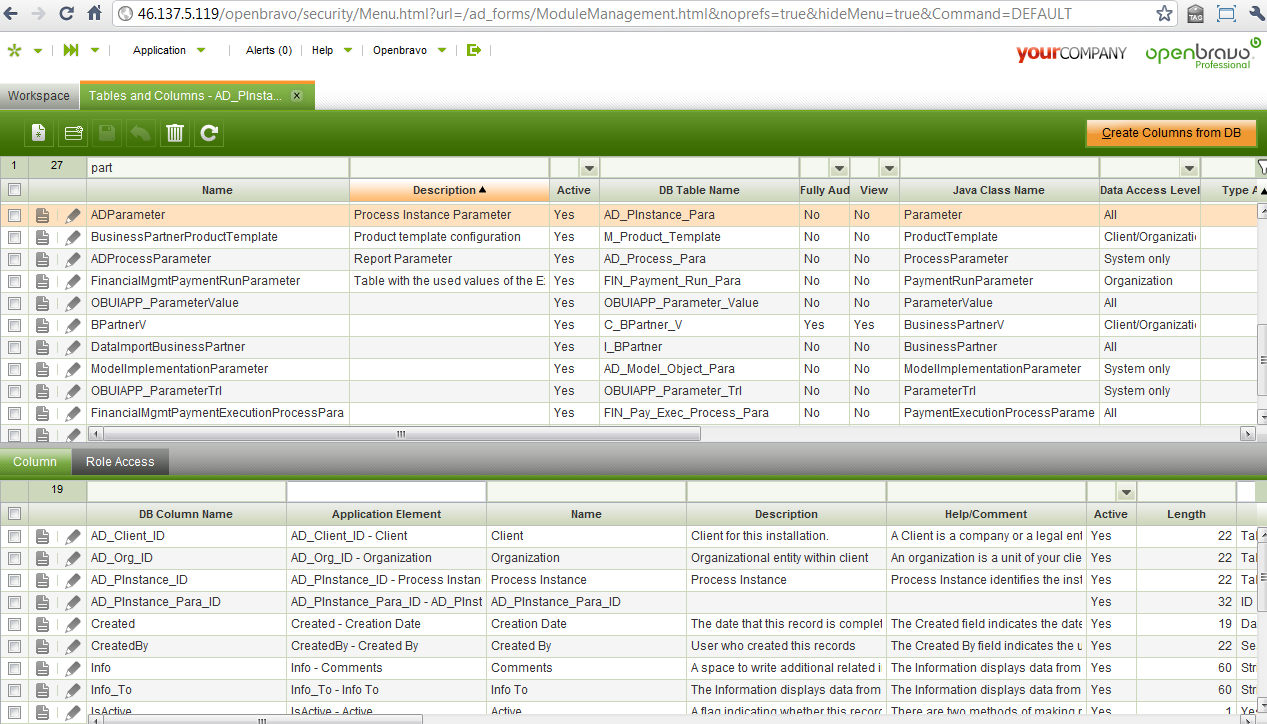Click the new record form icon
The width and height of the screenshot is (1267, 724).
(x=38, y=133)
